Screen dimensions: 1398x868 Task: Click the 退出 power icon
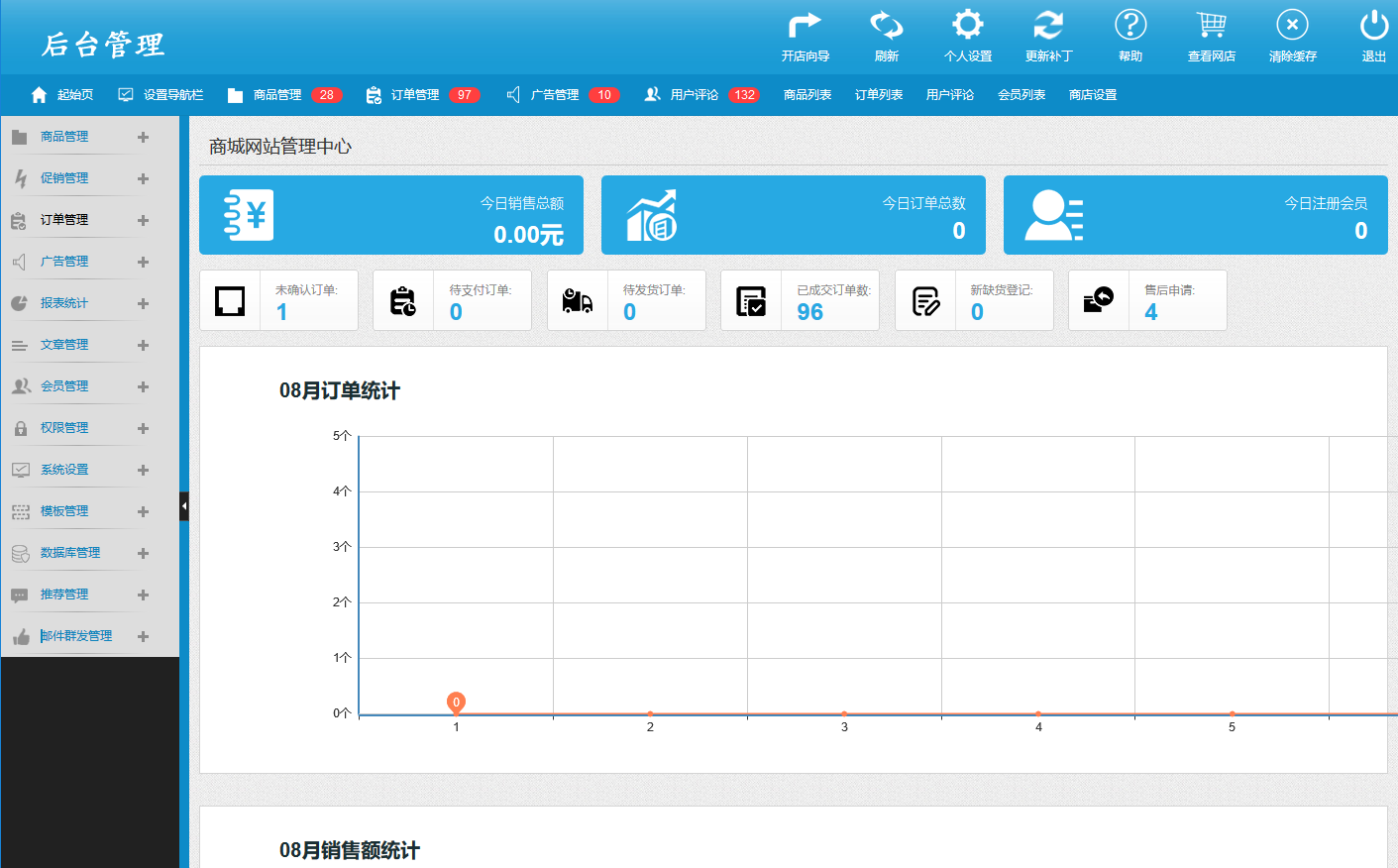(x=1373, y=25)
